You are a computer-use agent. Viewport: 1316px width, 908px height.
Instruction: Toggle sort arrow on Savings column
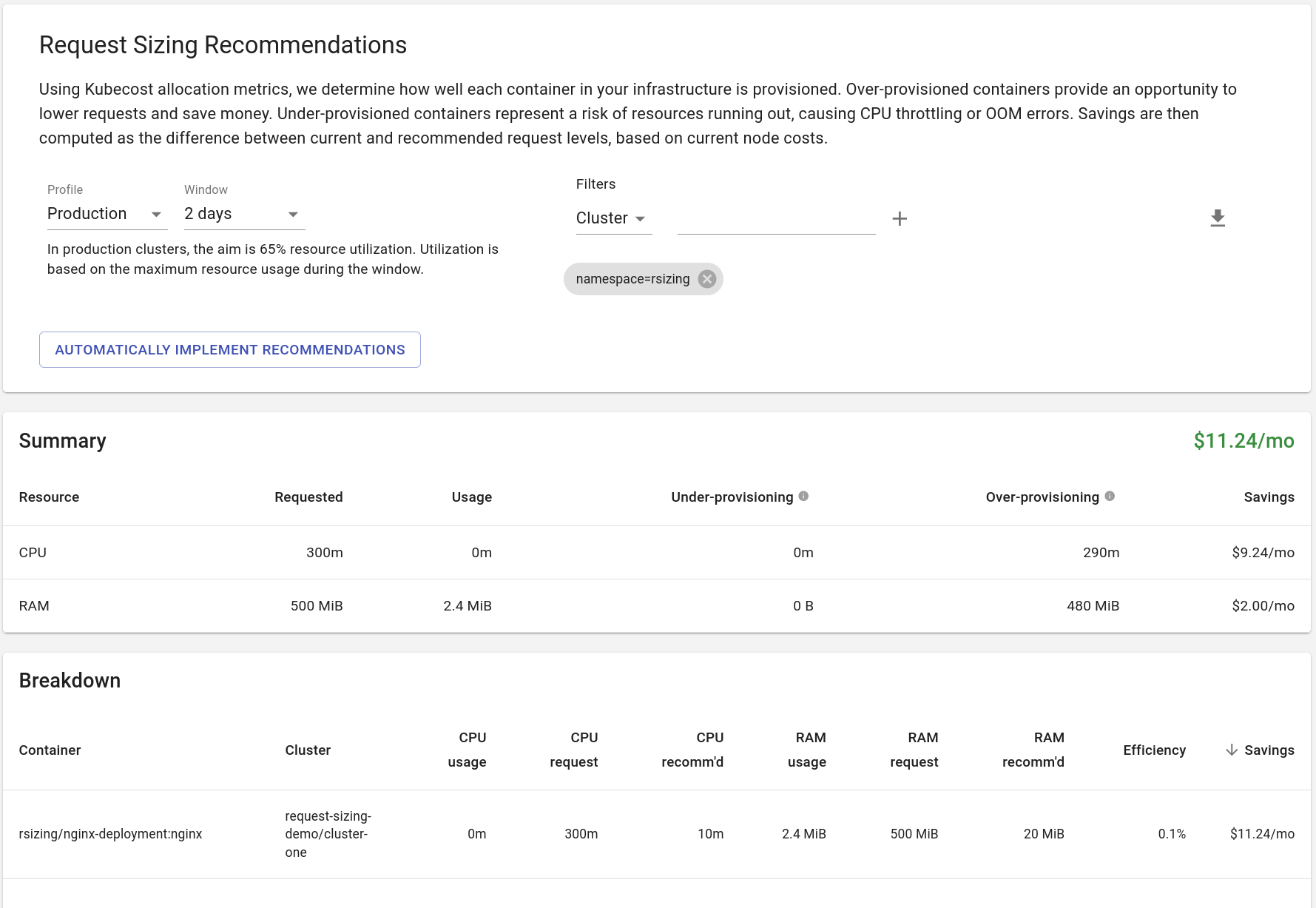pyautogui.click(x=1232, y=750)
